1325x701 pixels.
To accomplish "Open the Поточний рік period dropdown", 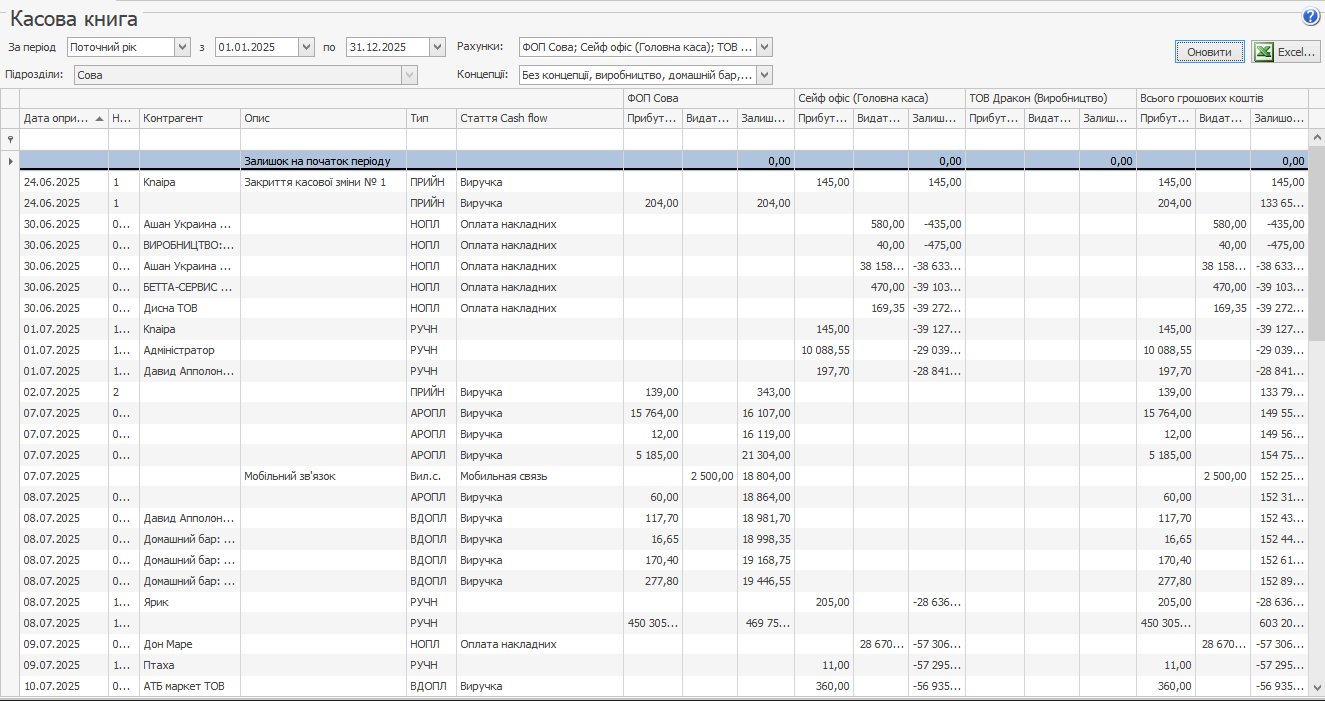I will click(x=181, y=47).
